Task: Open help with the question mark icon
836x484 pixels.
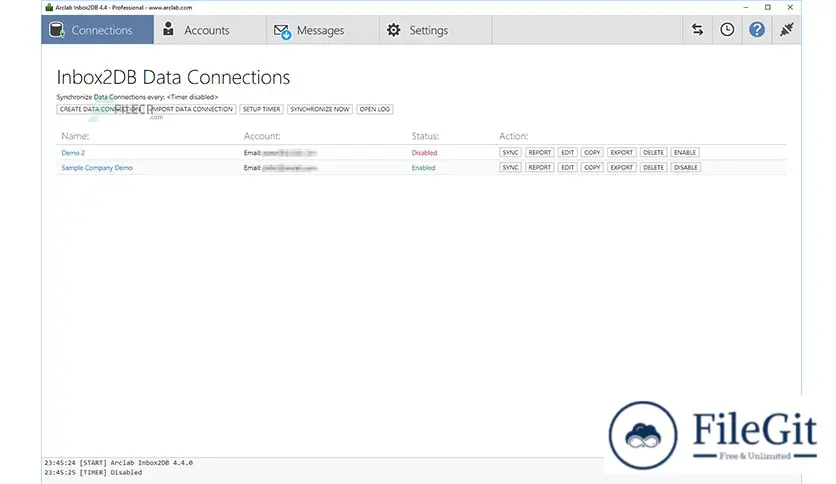Action: click(x=757, y=29)
